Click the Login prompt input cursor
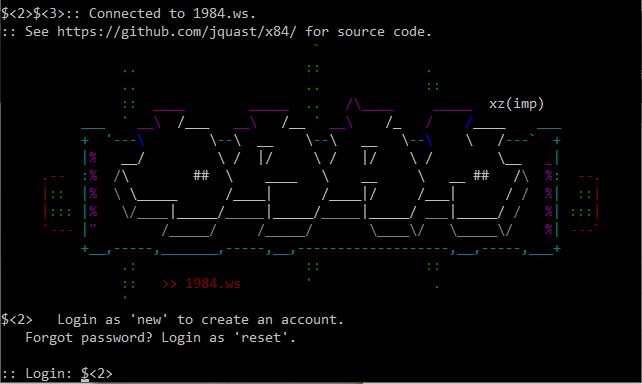The image size is (642, 384). (x=85, y=374)
